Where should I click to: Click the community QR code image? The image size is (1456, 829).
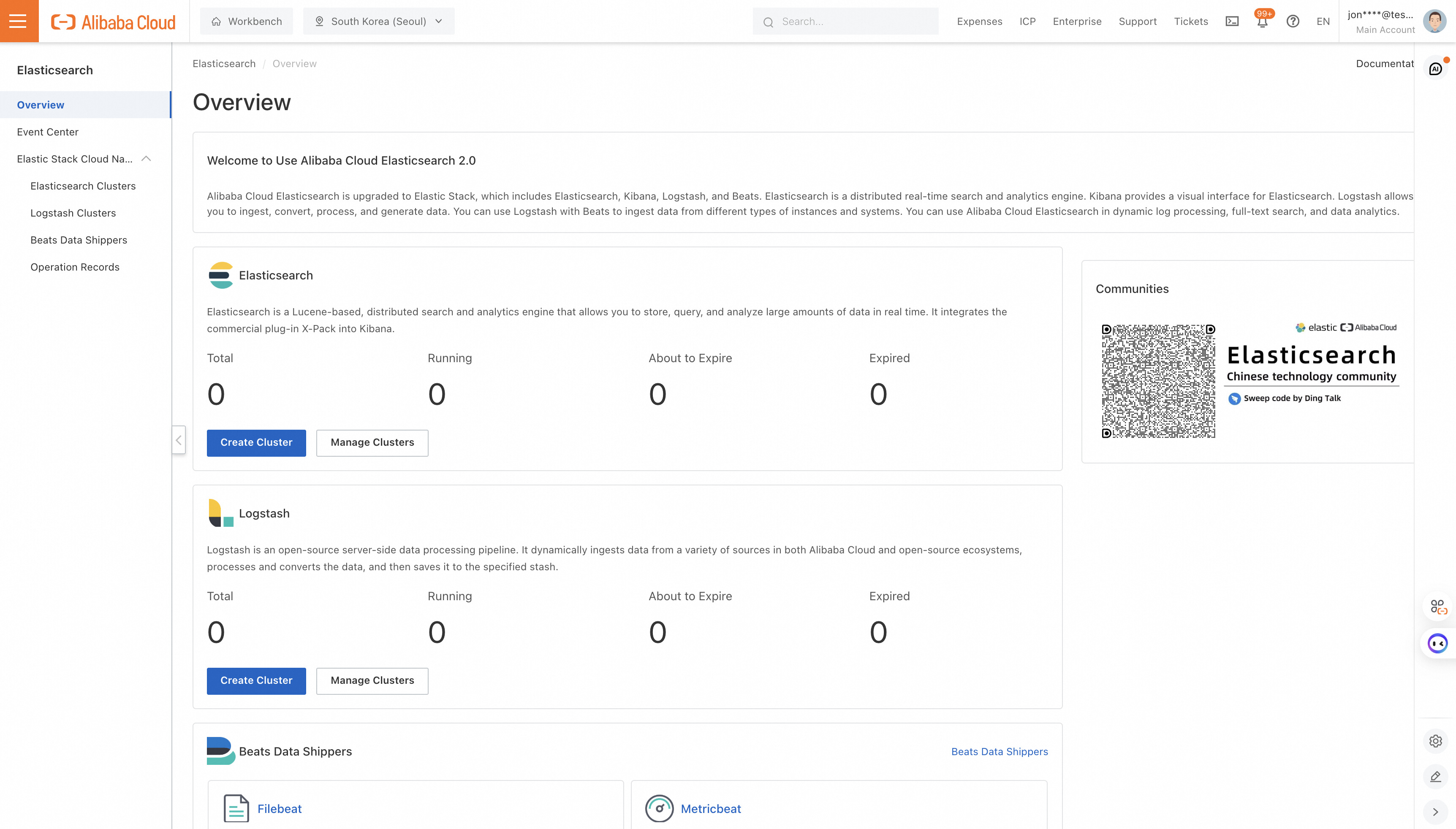1158,382
